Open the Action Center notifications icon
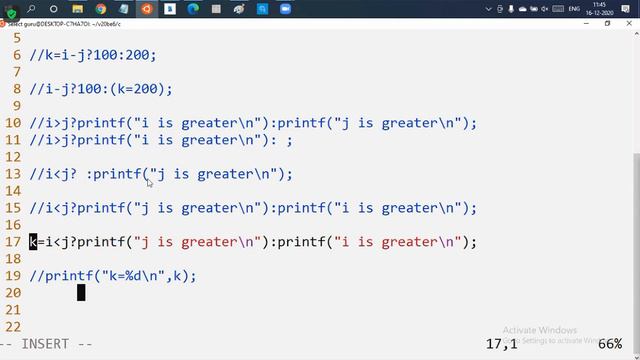Image resolution: width=640 pixels, height=360 pixels. click(x=625, y=9)
